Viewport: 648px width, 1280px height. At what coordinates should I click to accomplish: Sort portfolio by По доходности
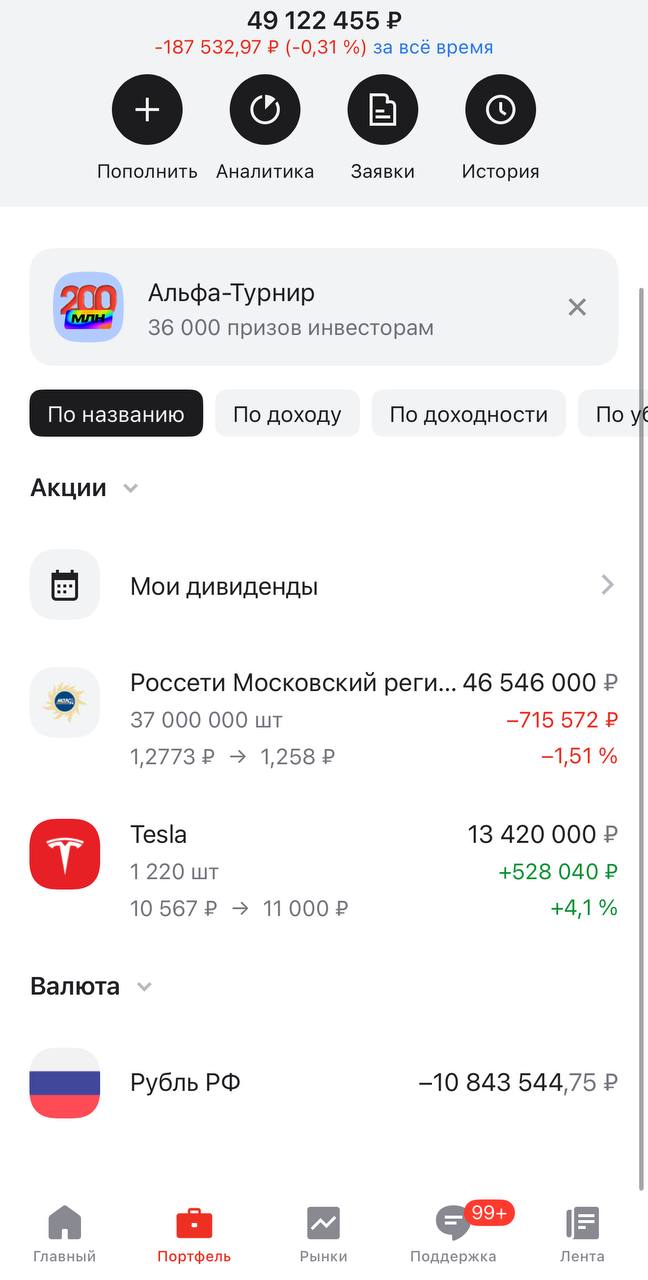pyautogui.click(x=468, y=414)
